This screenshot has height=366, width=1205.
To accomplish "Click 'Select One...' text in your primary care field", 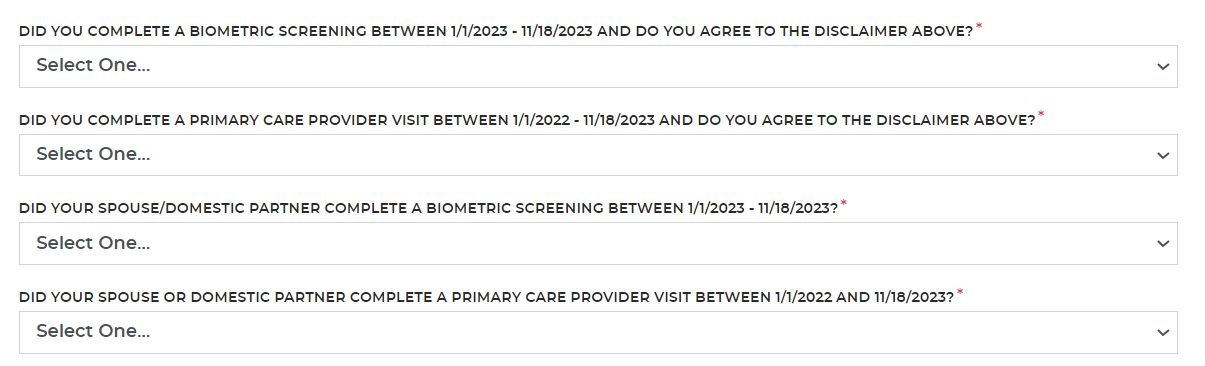I will tap(93, 155).
